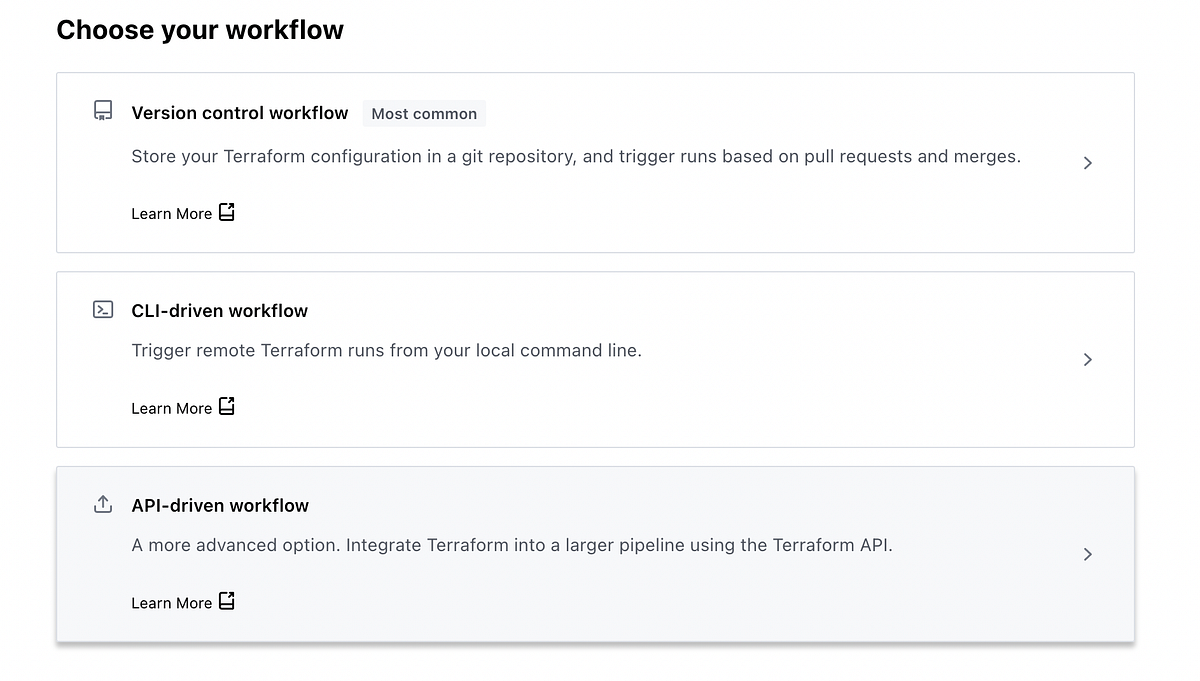Image resolution: width=1200 pixels, height=681 pixels.
Task: Click the chevron on the CLI-driven workflow card
Action: click(x=1087, y=359)
